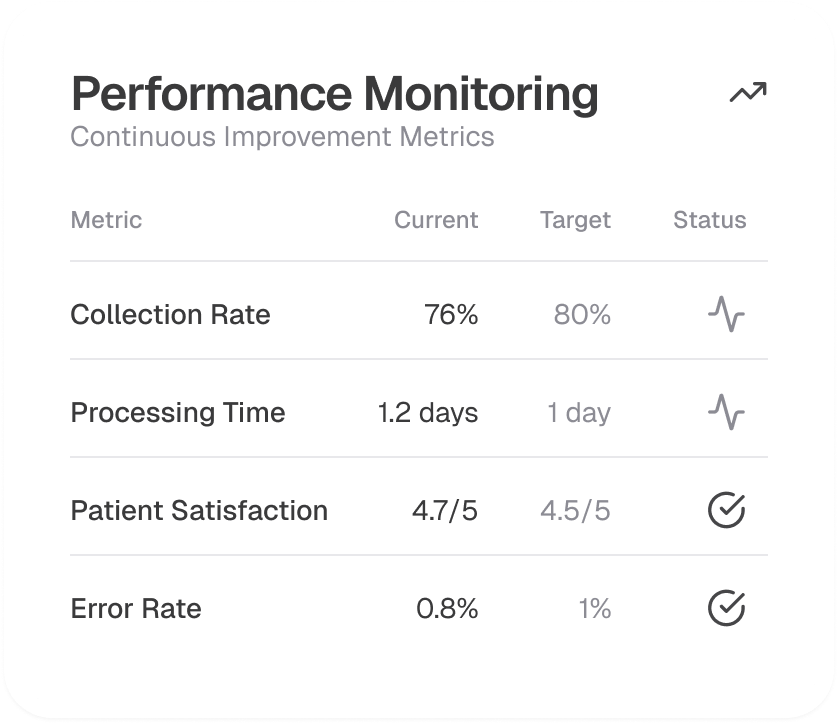This screenshot has height=724, width=838.
Task: Click Error Rate check-circle status icon
Action: pos(726,608)
